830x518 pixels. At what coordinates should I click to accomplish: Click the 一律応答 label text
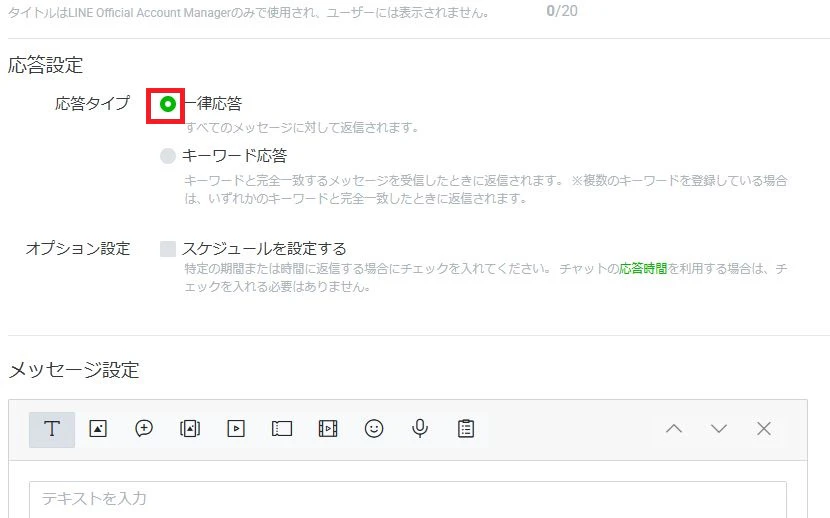coord(212,103)
